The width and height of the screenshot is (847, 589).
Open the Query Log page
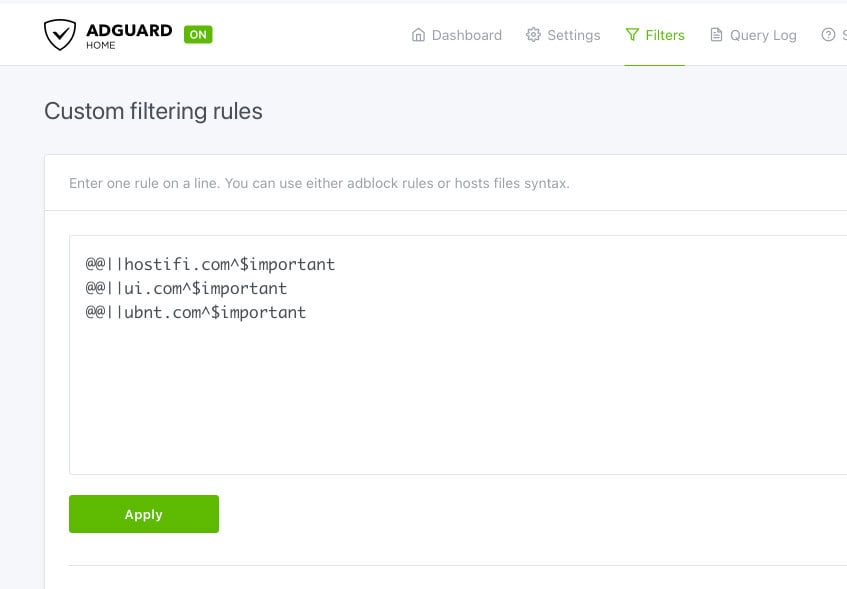[764, 34]
